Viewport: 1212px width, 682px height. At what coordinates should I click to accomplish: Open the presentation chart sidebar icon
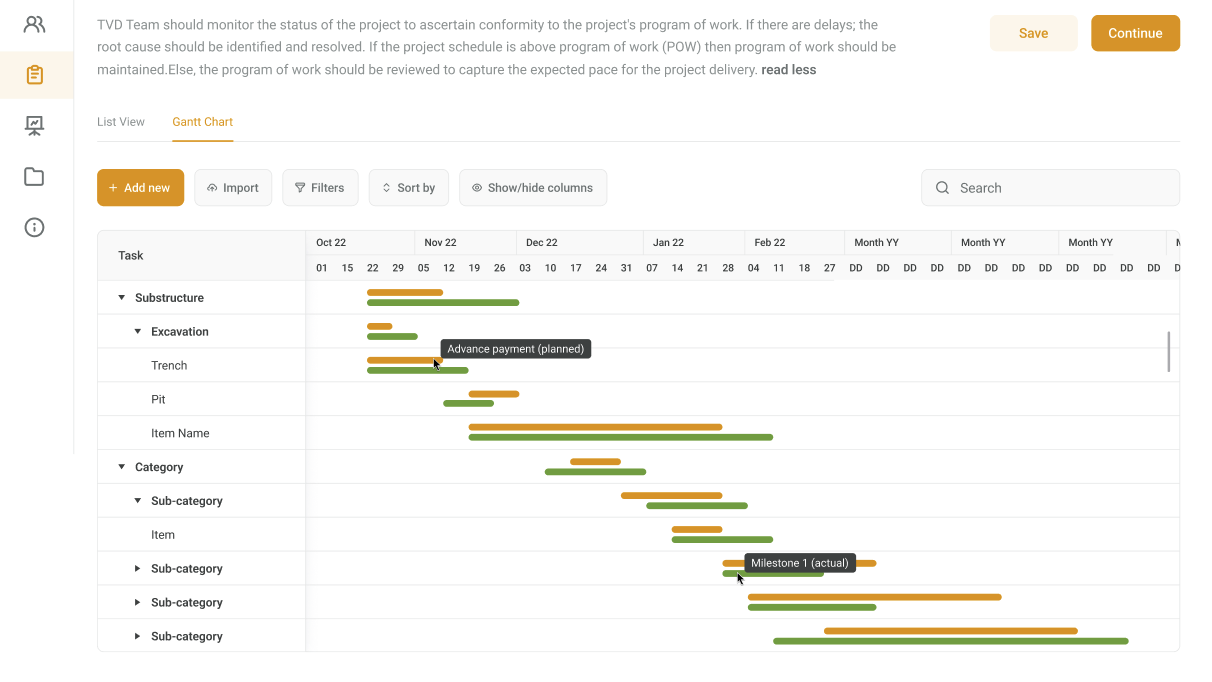[x=35, y=126]
